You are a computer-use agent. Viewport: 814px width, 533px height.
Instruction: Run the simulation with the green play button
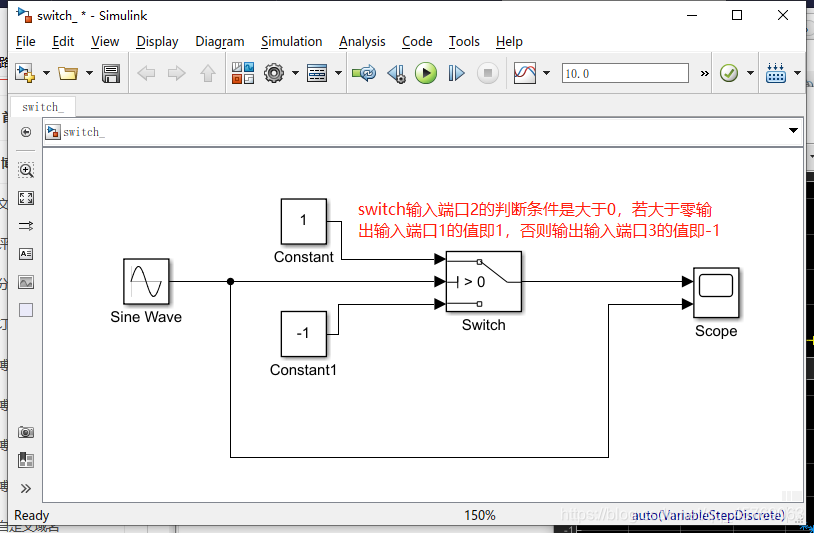click(426, 73)
